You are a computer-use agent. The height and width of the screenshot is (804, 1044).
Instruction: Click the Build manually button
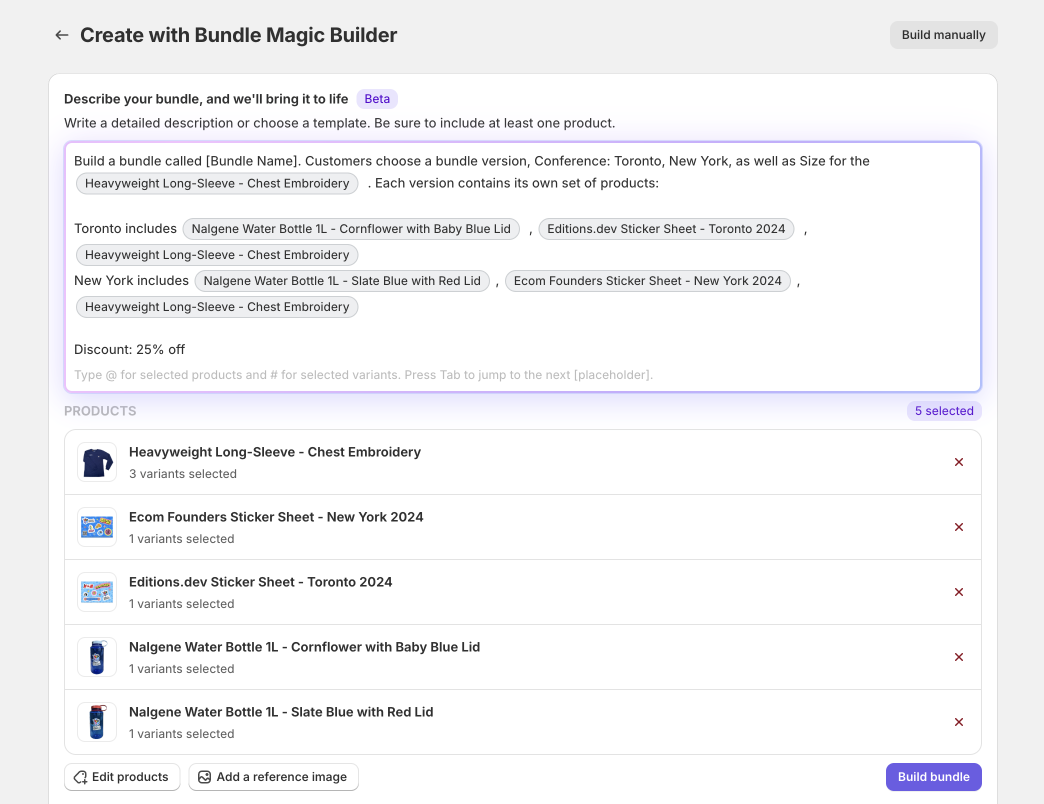pyautogui.click(x=943, y=35)
